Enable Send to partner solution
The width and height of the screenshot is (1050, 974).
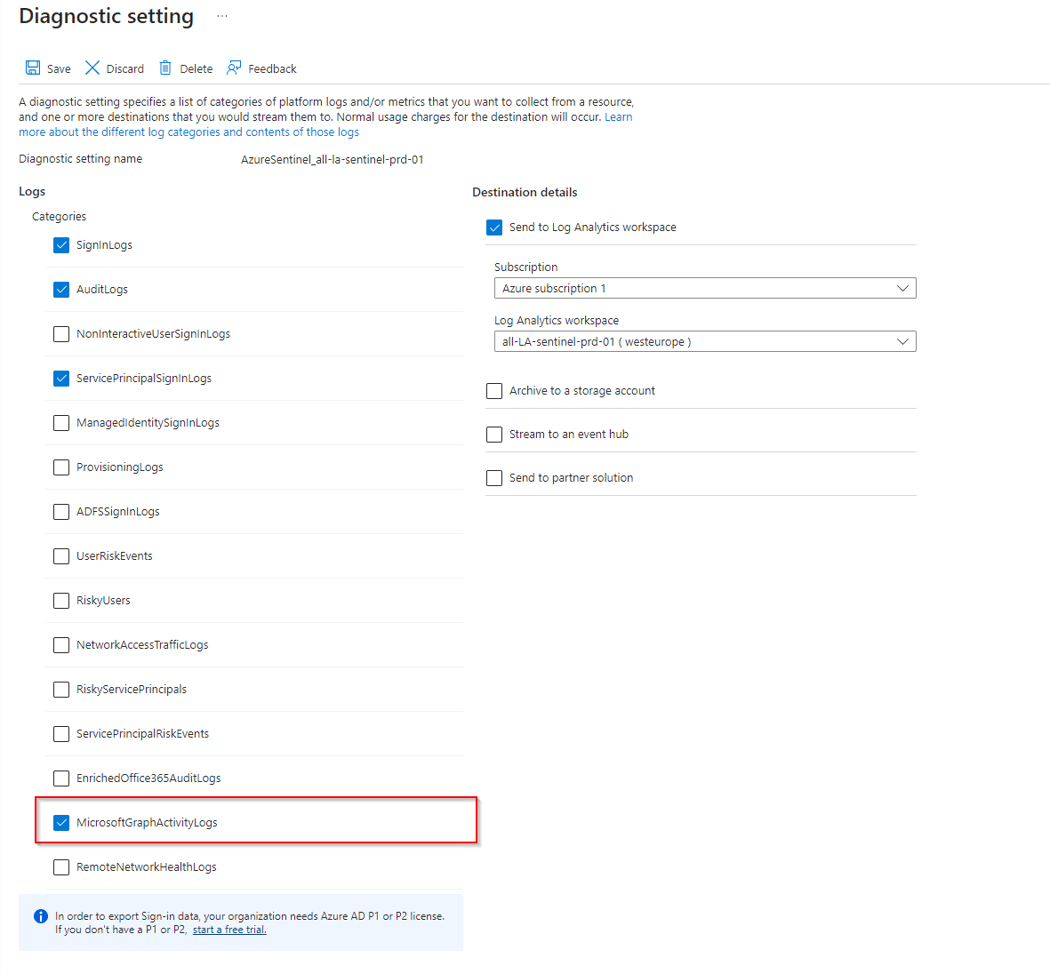[494, 477]
